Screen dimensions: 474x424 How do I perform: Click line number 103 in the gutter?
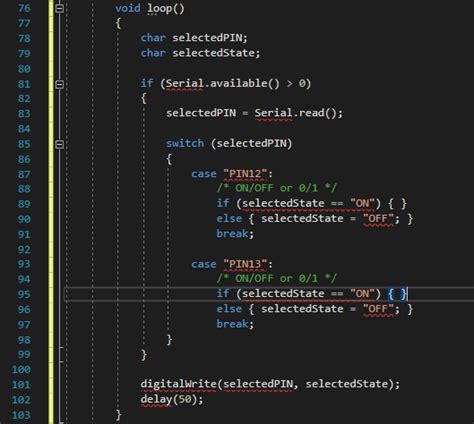point(21,415)
